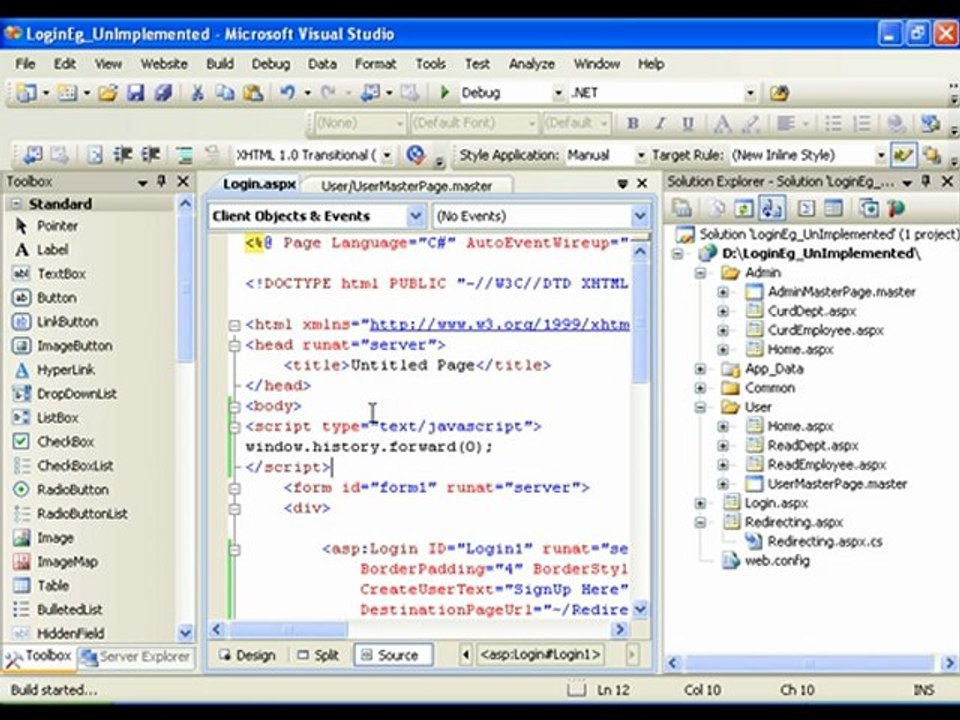The image size is (960, 720).
Task: Expand the Common folder node
Action: [700, 388]
